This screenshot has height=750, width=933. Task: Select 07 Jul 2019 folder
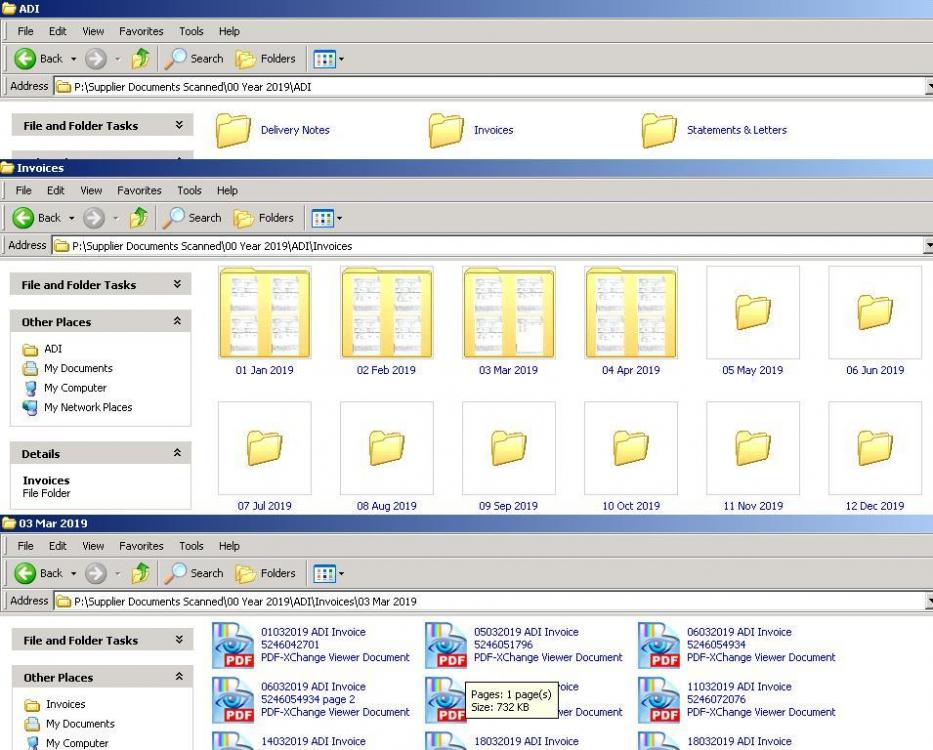[265, 457]
